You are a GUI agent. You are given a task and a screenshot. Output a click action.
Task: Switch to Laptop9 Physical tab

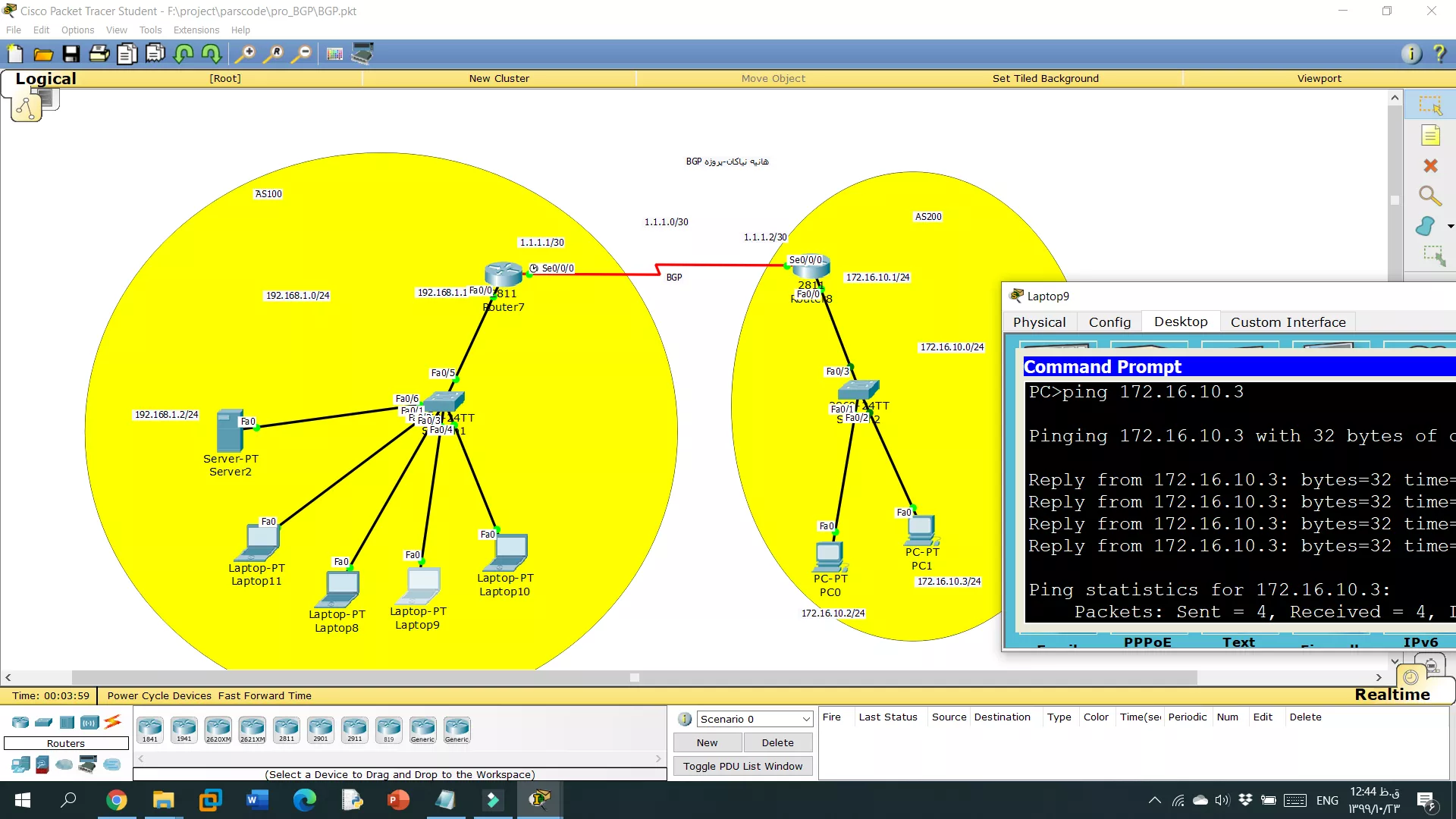[1039, 322]
